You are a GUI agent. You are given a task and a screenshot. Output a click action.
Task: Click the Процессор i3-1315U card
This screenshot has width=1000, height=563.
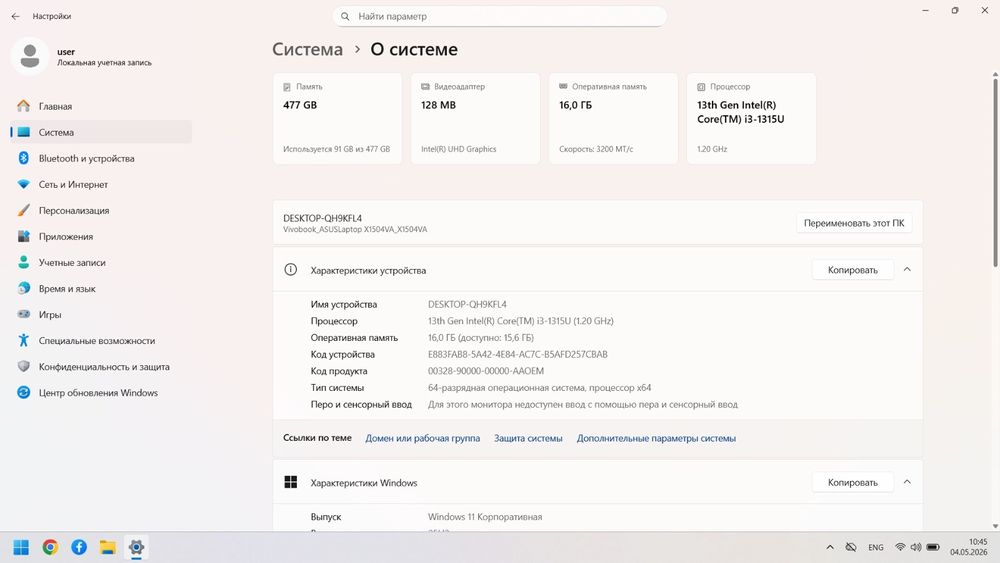[751, 119]
